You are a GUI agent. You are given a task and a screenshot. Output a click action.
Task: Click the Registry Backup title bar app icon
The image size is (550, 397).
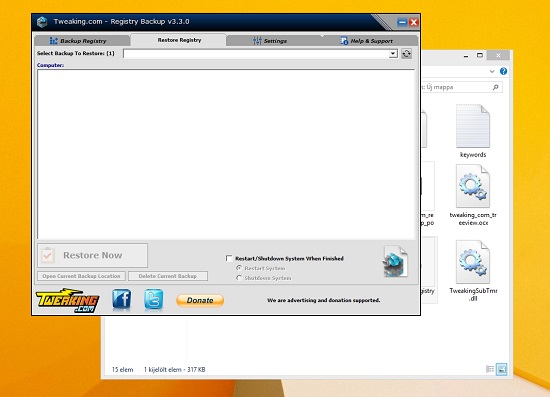click(x=42, y=22)
